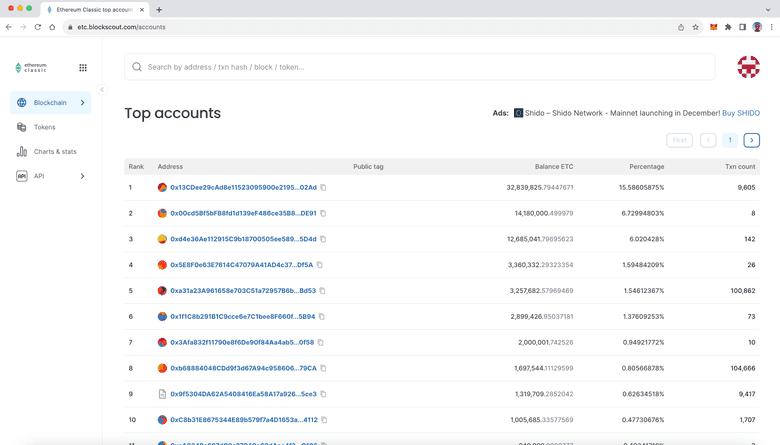
Task: Open Charts & stats page
Action: pyautogui.click(x=55, y=152)
